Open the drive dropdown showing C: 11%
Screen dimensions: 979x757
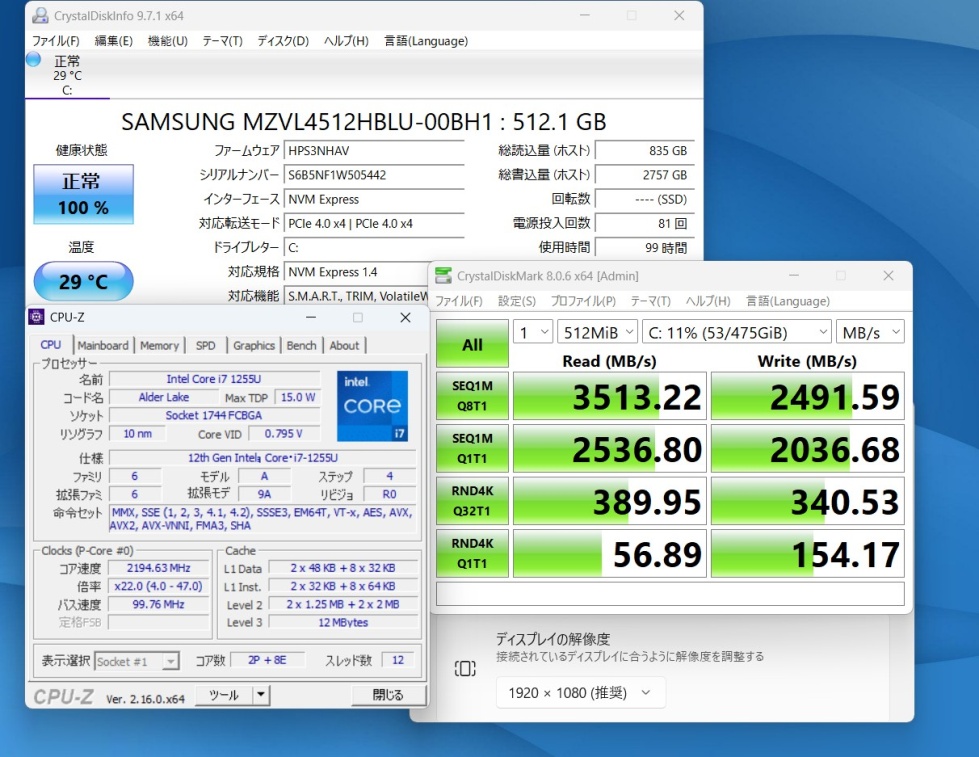pyautogui.click(x=737, y=332)
